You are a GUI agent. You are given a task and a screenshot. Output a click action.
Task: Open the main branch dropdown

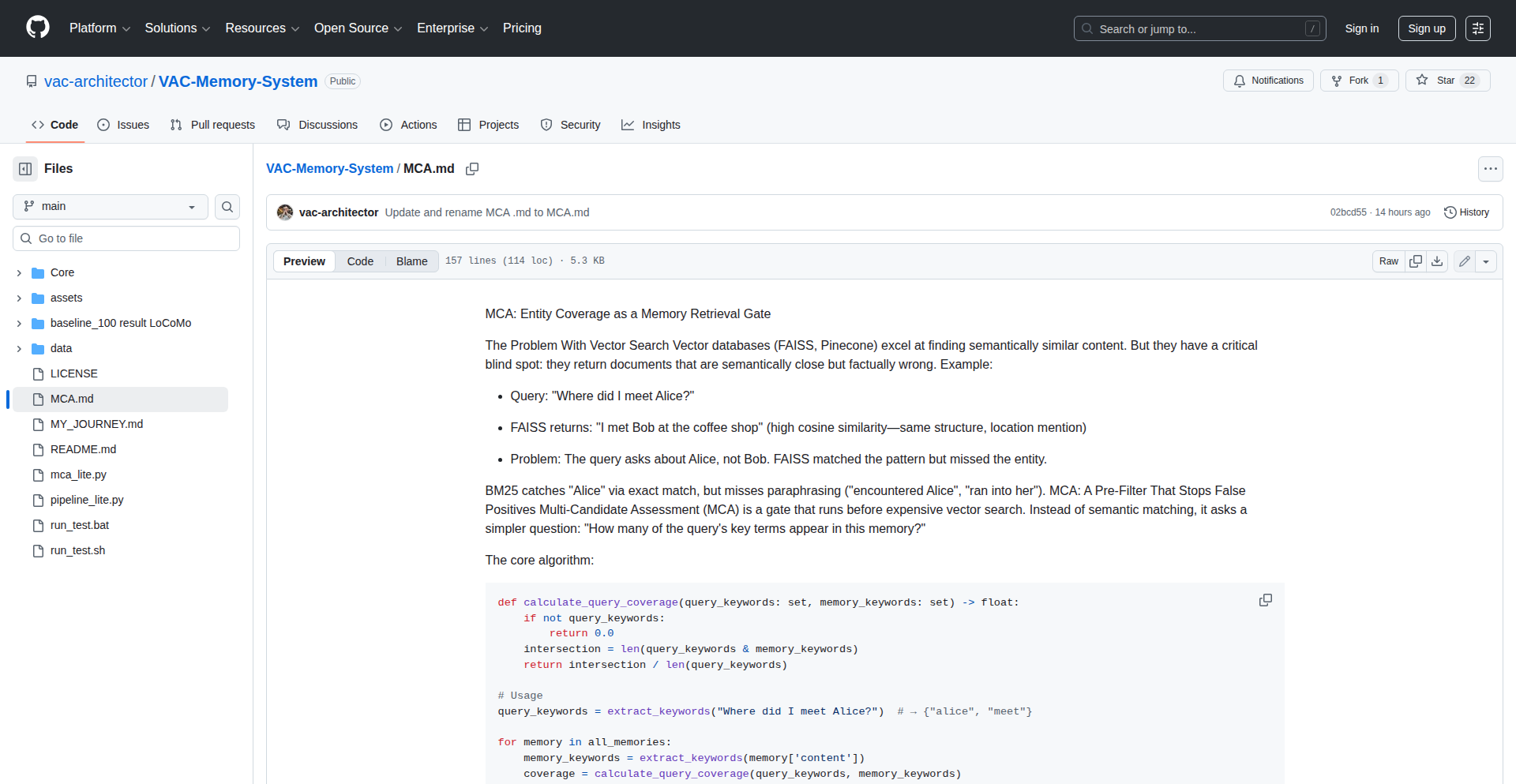[111, 207]
